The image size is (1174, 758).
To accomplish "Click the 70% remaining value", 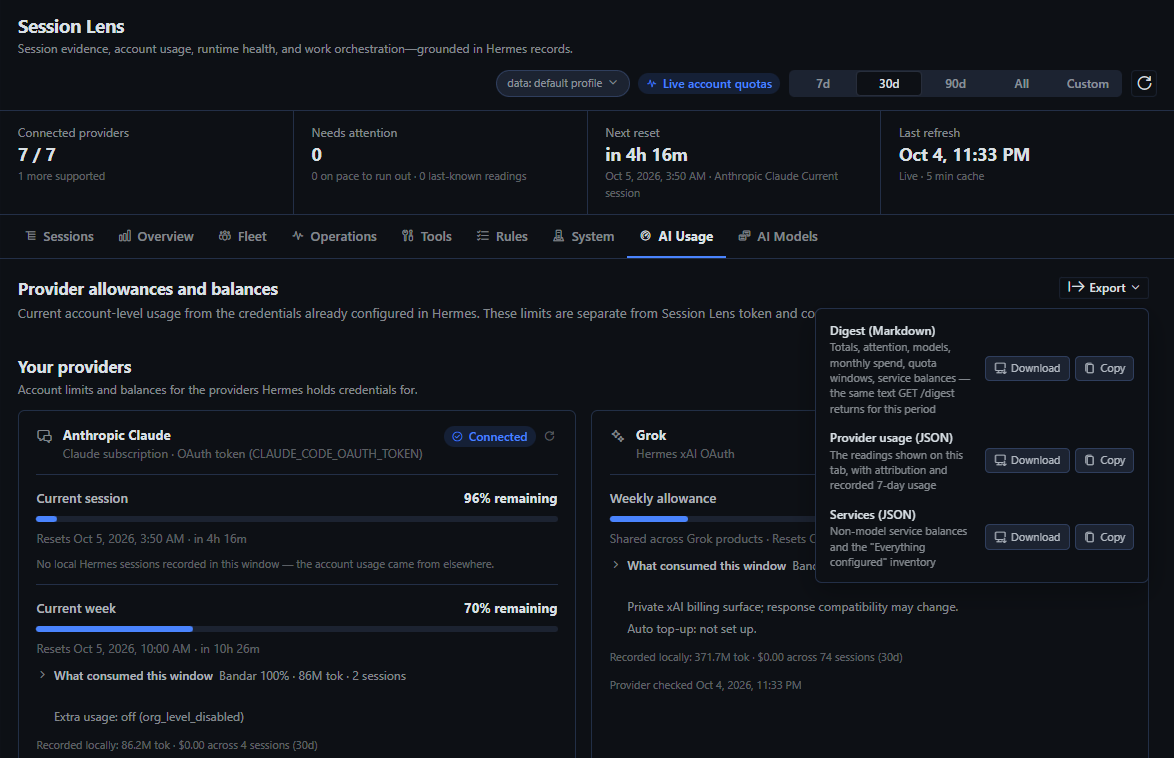I will click(x=510, y=609).
